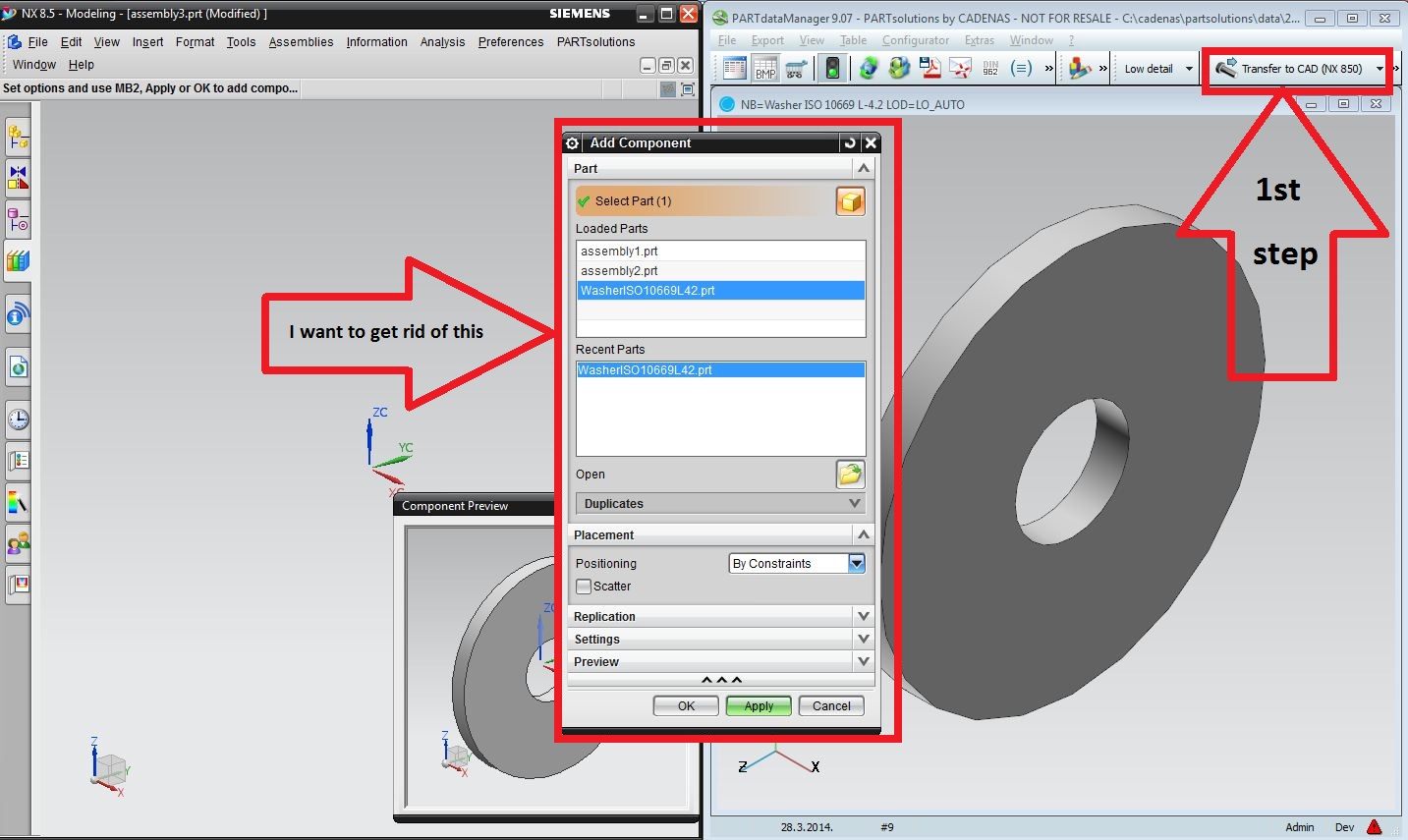Click the collapse-dialog triple-caret bar
Viewport: 1408px width, 840px height.
(721, 680)
